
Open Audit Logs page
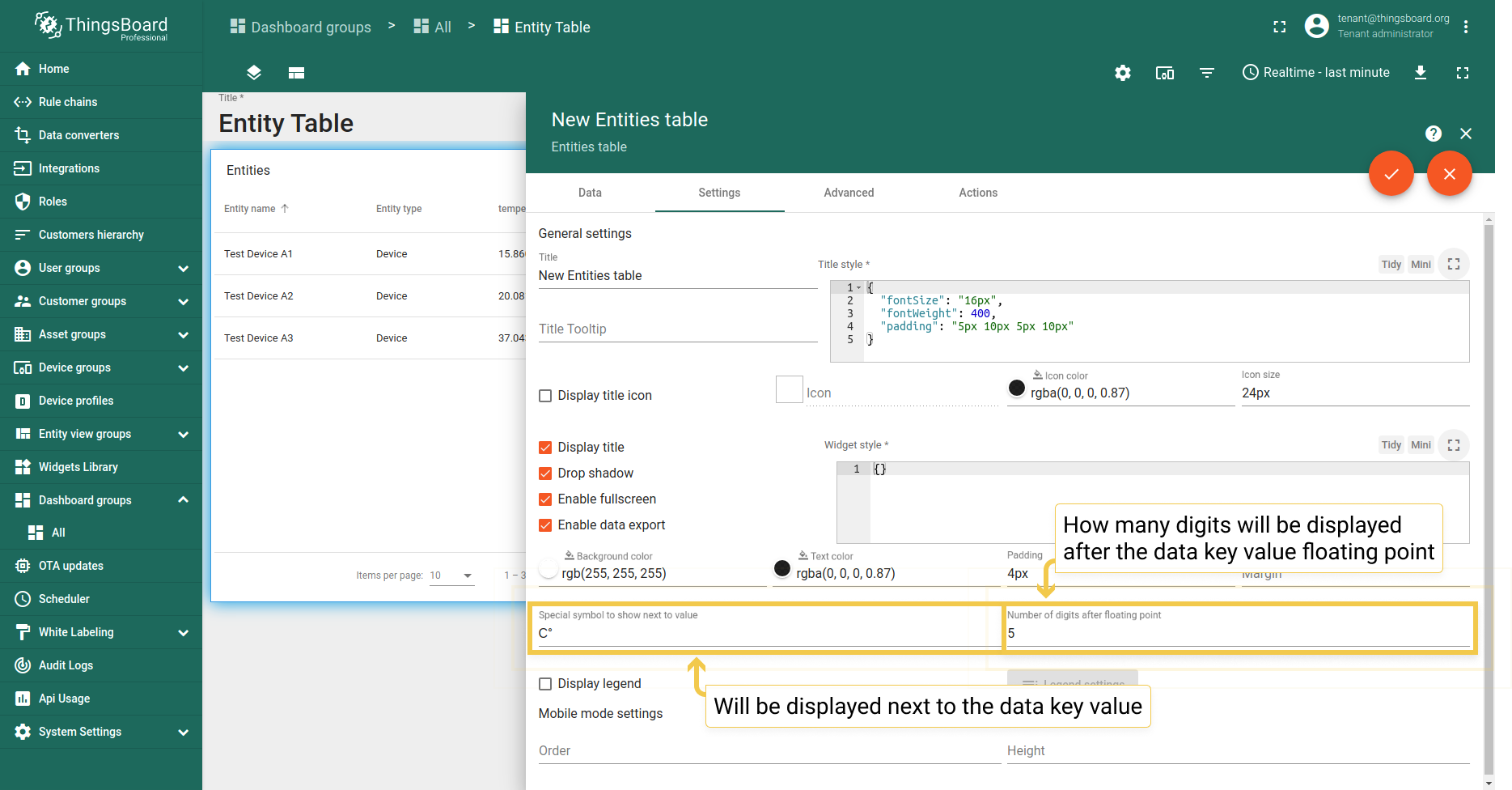point(101,665)
